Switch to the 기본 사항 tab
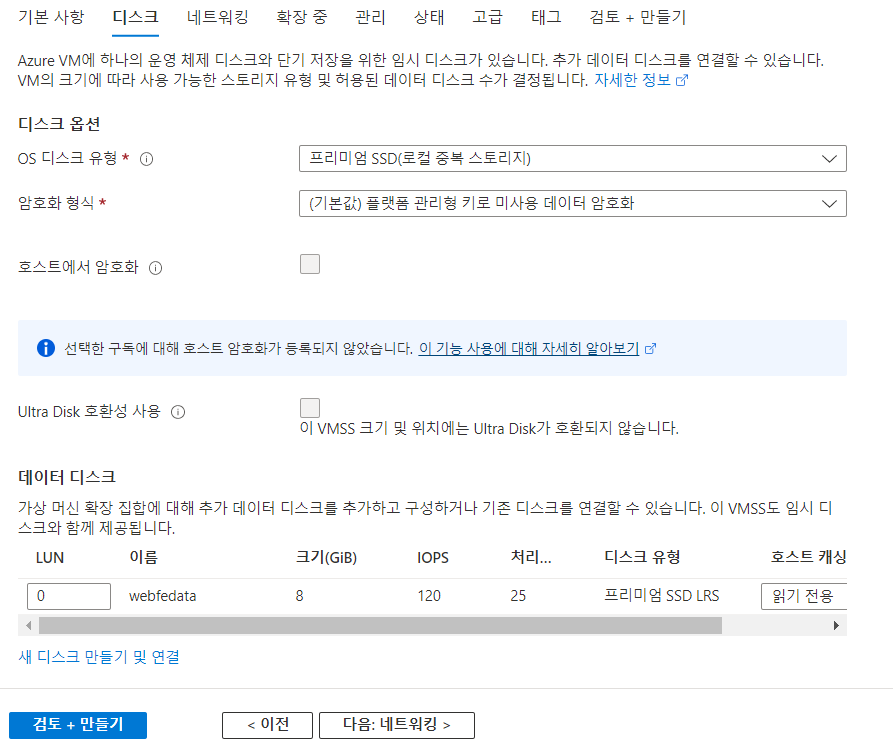This screenshot has height=753, width=893. [x=51, y=17]
